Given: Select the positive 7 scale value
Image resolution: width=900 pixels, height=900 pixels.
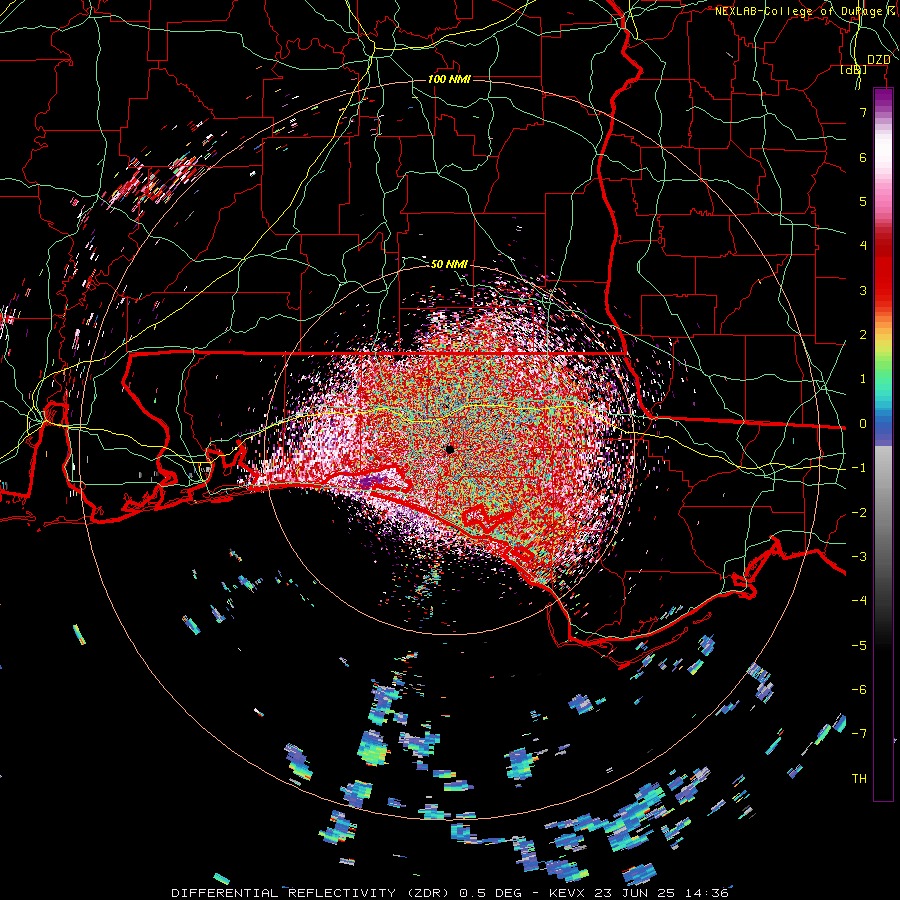Looking at the screenshot, I should pyautogui.click(x=863, y=112).
